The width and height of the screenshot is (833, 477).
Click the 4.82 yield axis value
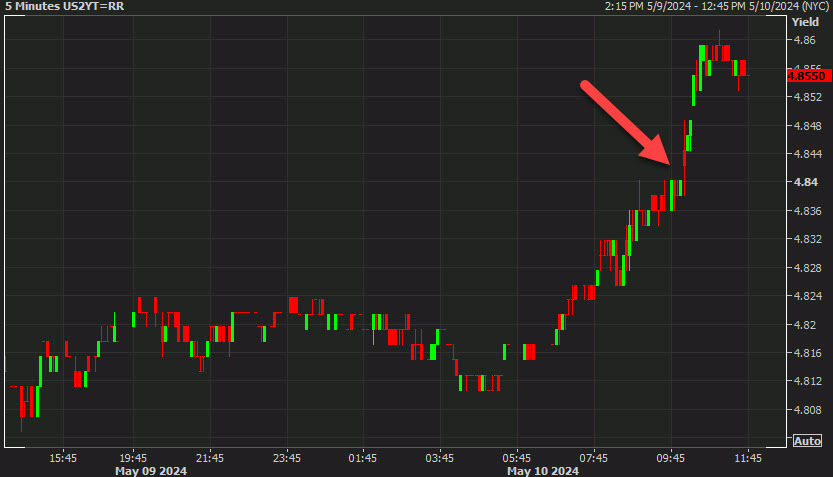coord(805,325)
